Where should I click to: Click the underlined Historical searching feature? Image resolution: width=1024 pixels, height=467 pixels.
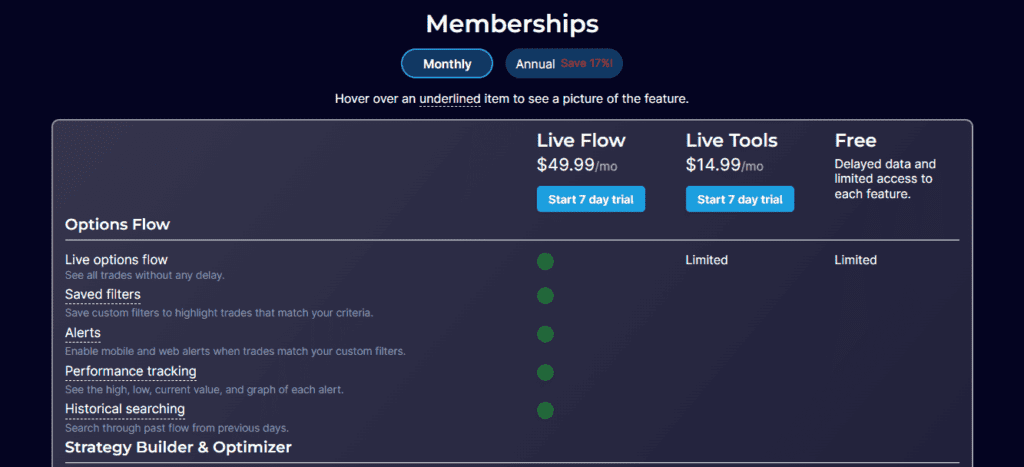125,410
